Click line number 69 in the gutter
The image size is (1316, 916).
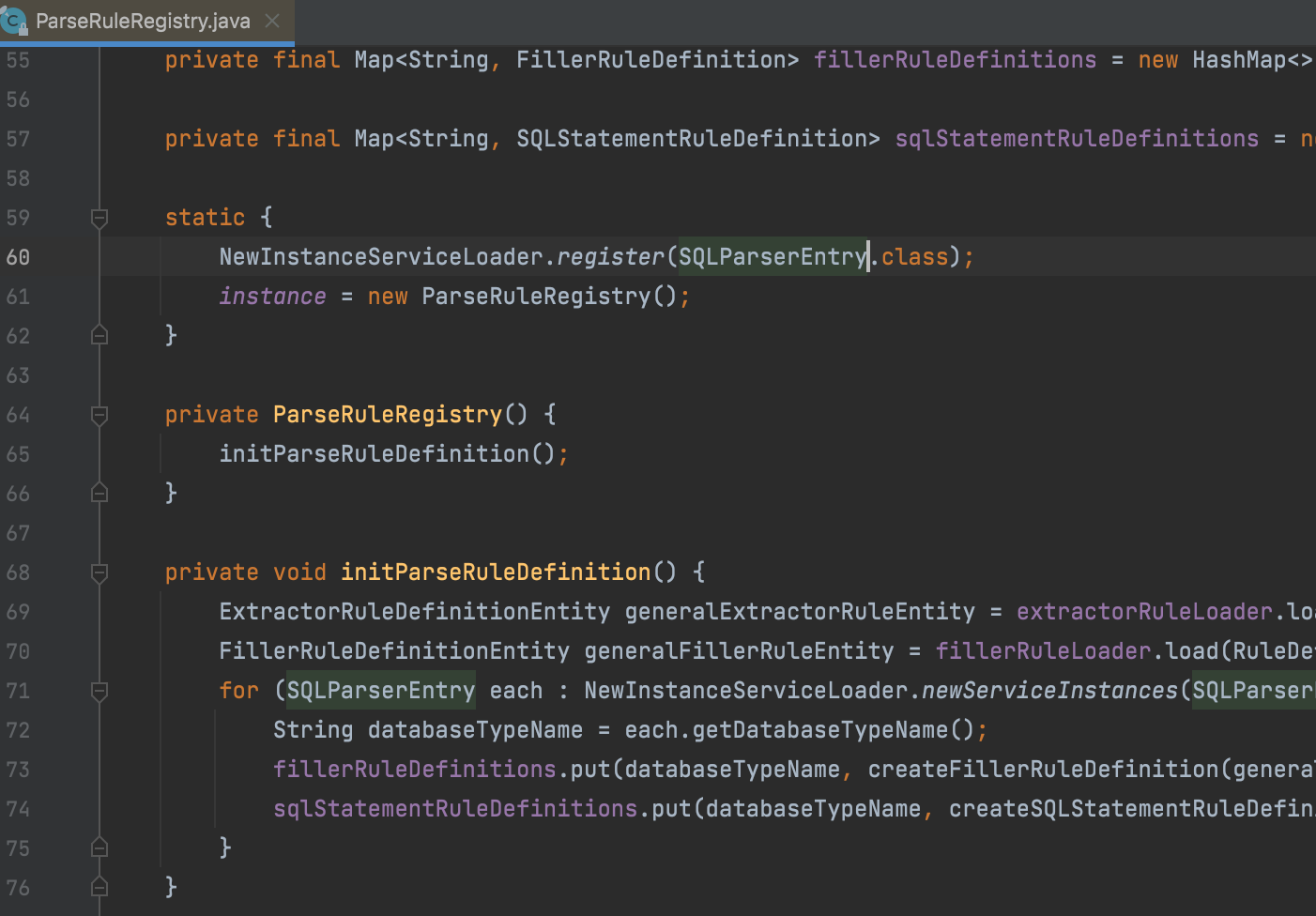pos(18,612)
